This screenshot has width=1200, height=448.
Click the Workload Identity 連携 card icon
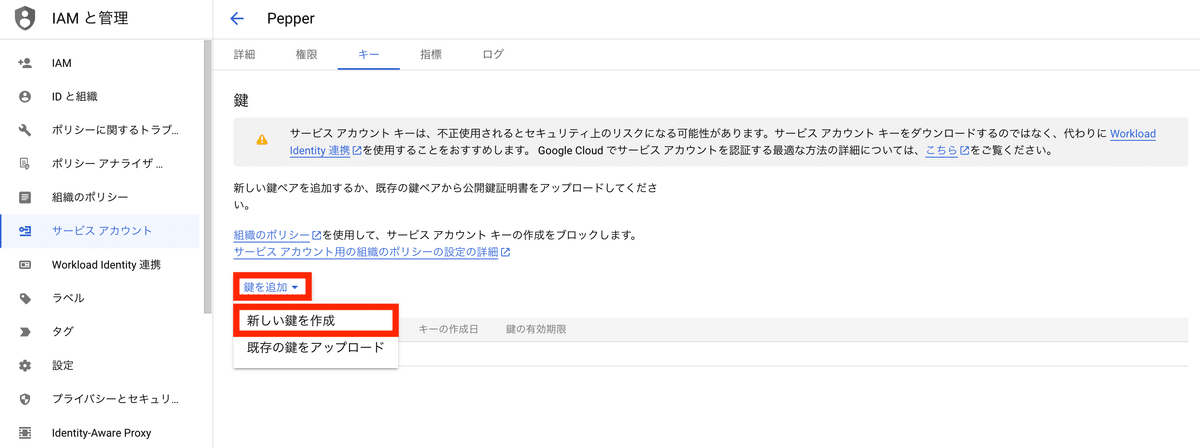click(x=26, y=265)
